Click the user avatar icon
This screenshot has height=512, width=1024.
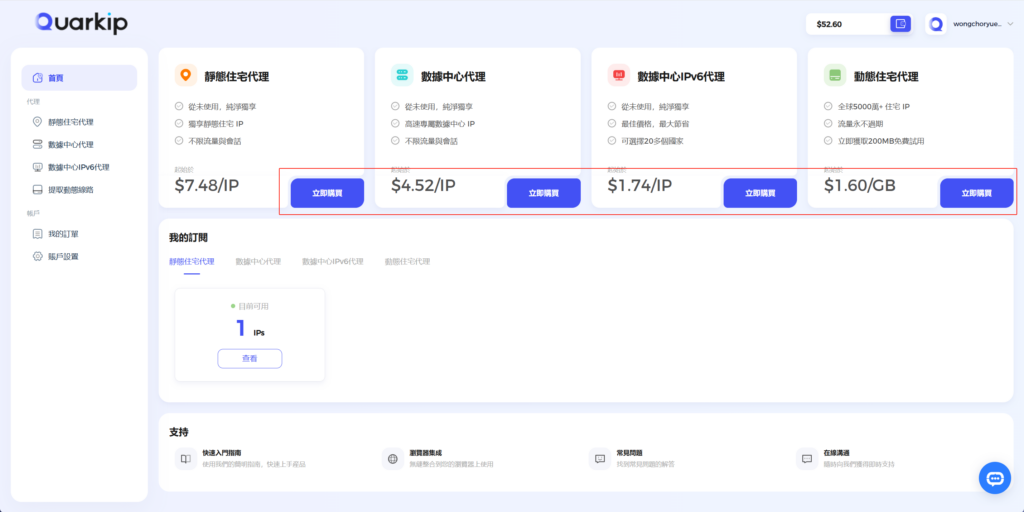pos(936,24)
